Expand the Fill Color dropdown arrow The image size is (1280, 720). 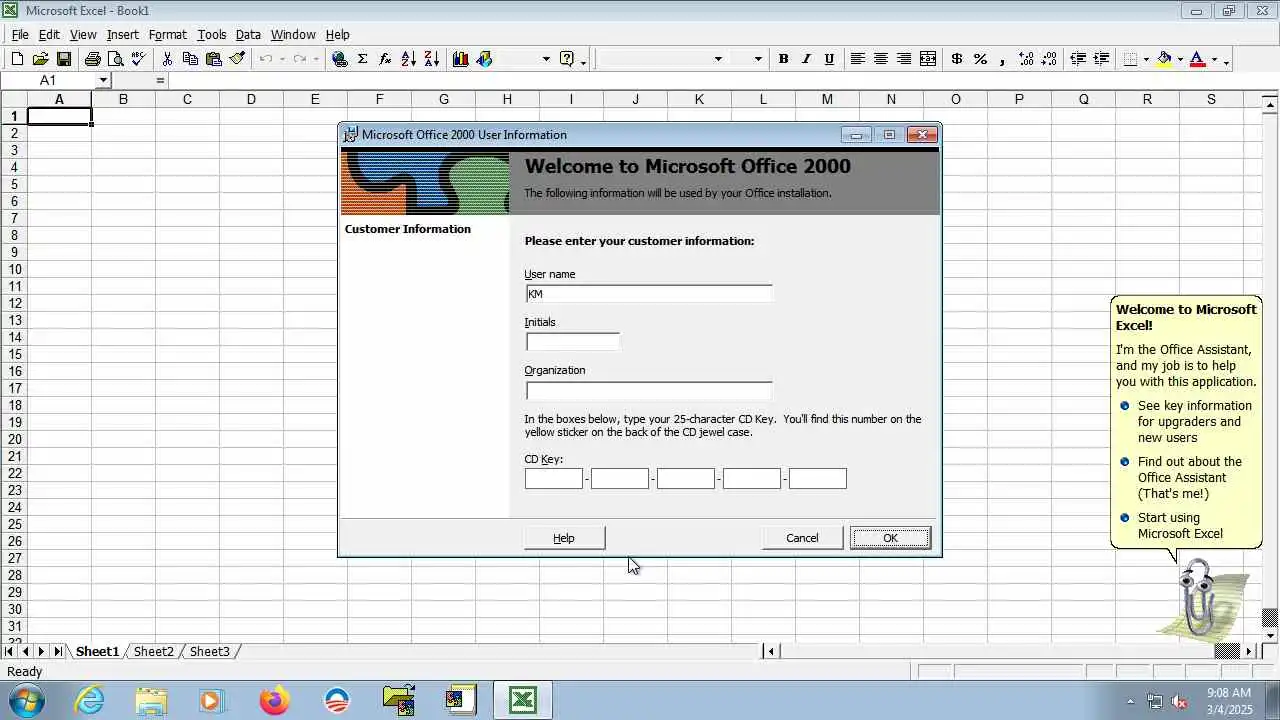click(1180, 59)
